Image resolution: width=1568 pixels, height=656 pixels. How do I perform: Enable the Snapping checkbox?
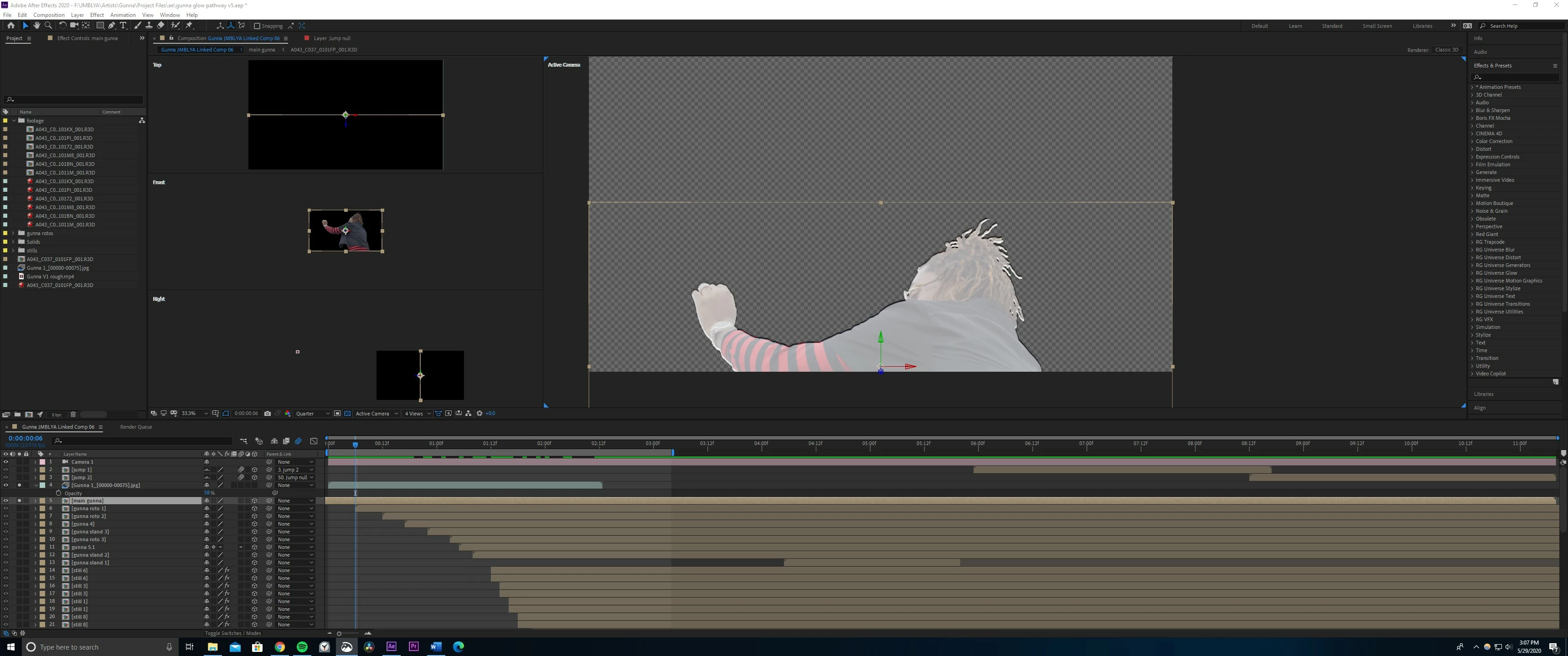click(257, 26)
